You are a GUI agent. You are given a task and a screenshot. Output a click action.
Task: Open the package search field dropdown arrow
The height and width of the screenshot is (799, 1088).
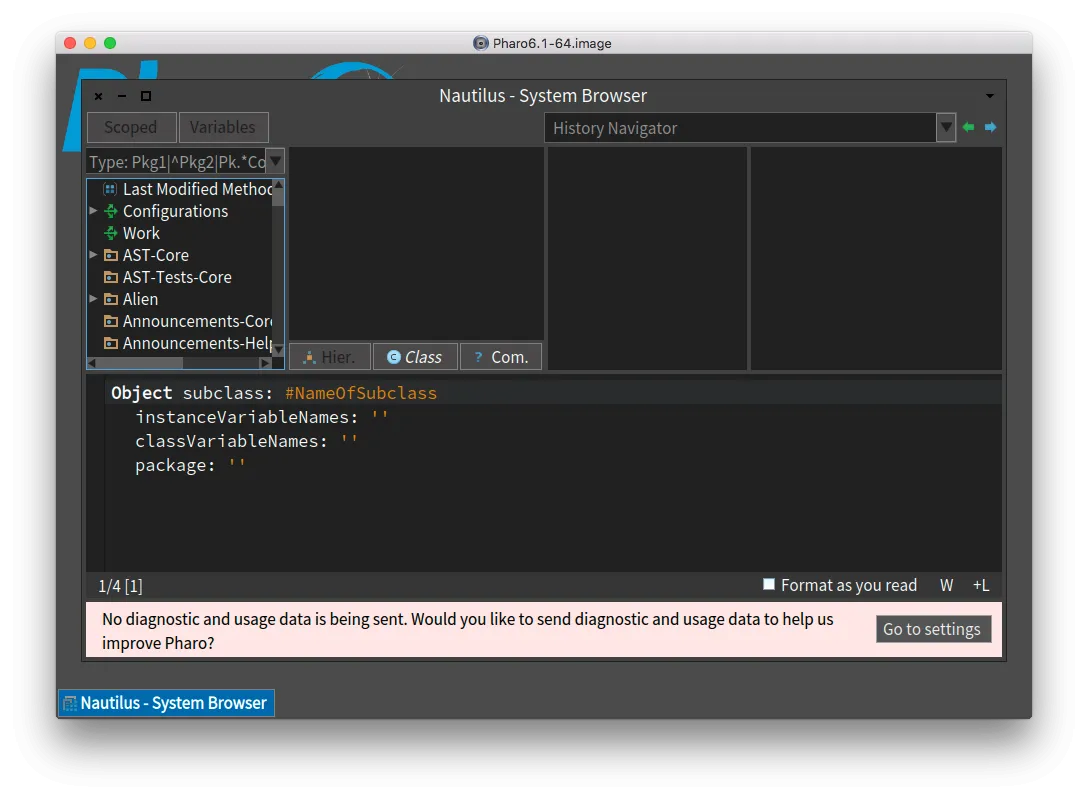pos(275,162)
